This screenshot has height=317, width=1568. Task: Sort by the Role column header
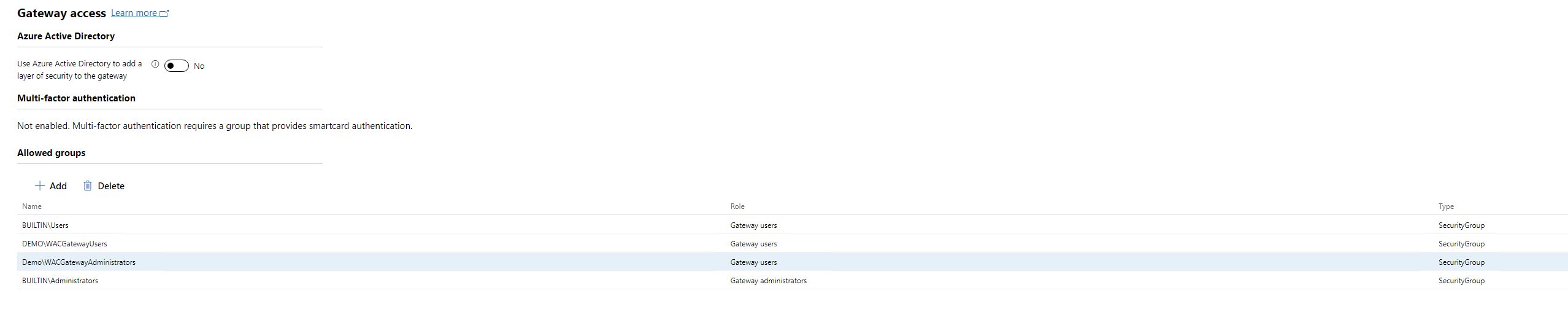pyautogui.click(x=737, y=206)
